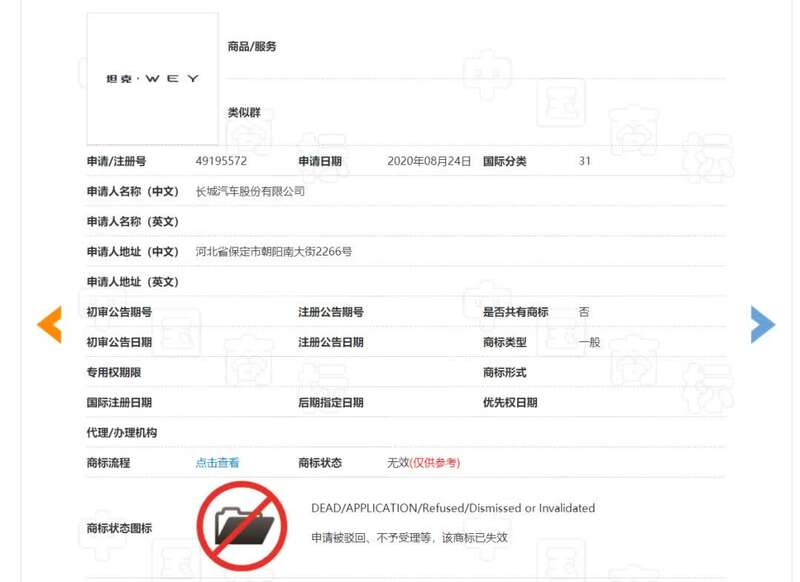Click the international class value 31
Screen dimensions: 800x582
tap(584, 161)
